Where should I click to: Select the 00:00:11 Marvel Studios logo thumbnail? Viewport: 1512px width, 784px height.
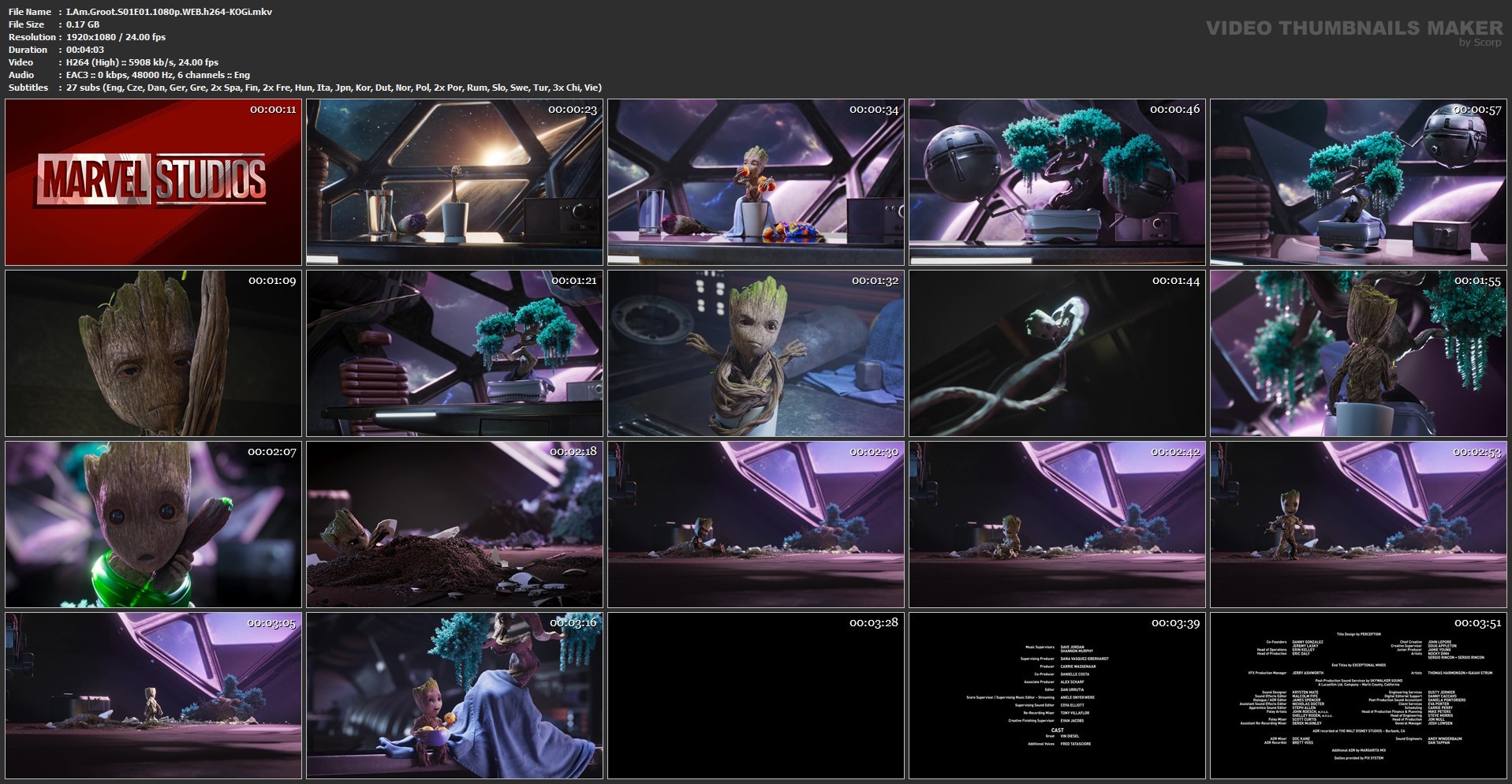point(153,182)
